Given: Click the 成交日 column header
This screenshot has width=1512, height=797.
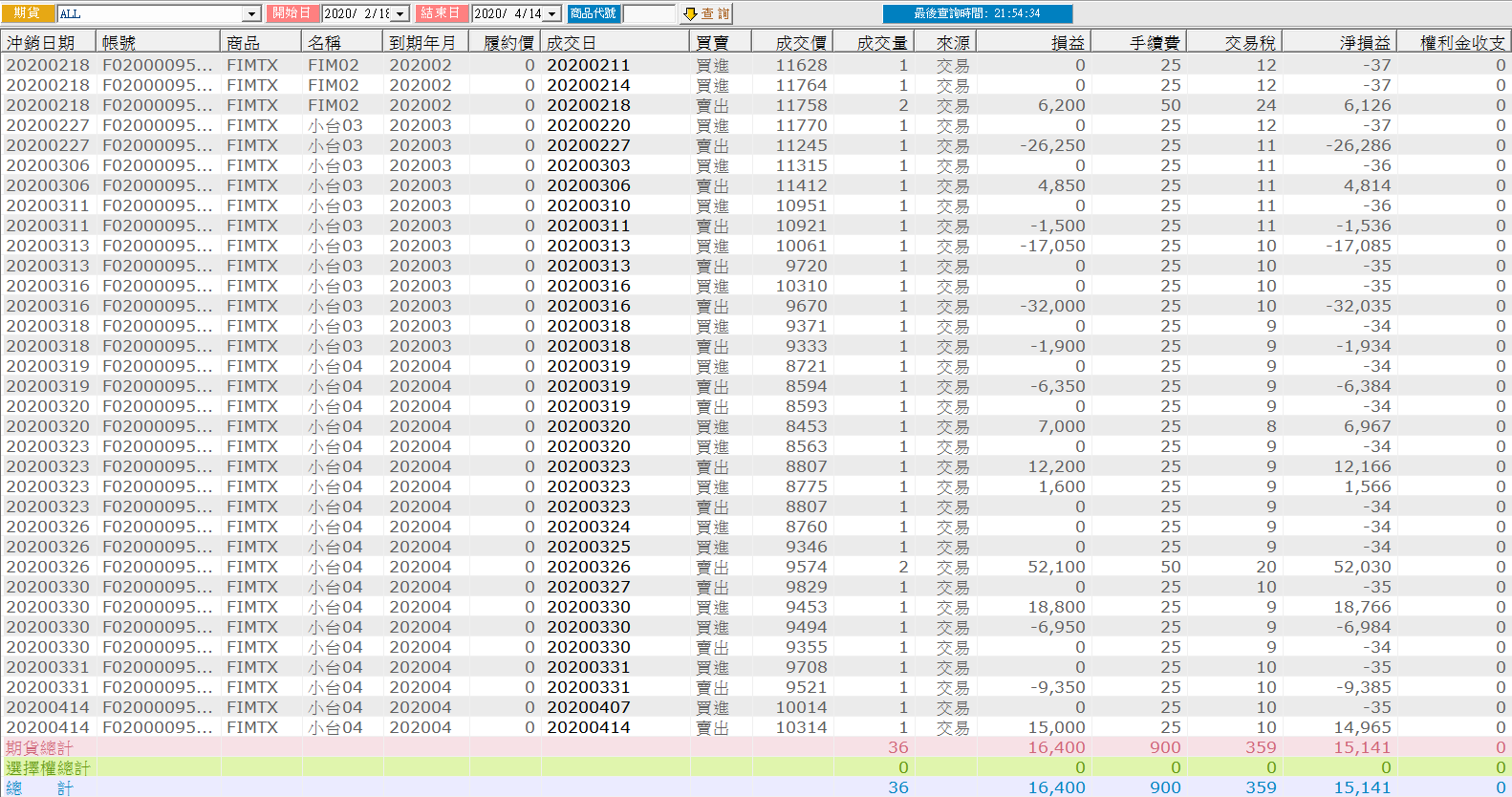Looking at the screenshot, I should click(x=615, y=42).
